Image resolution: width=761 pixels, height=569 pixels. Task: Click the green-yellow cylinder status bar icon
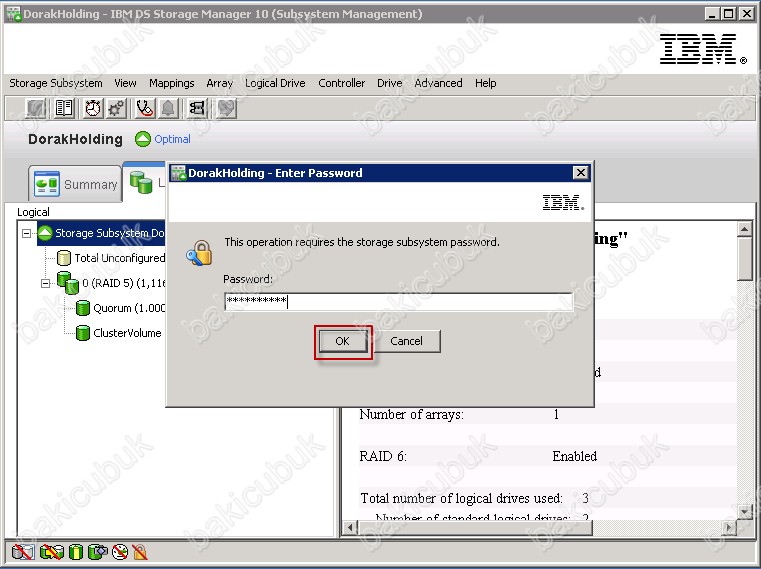[76, 552]
